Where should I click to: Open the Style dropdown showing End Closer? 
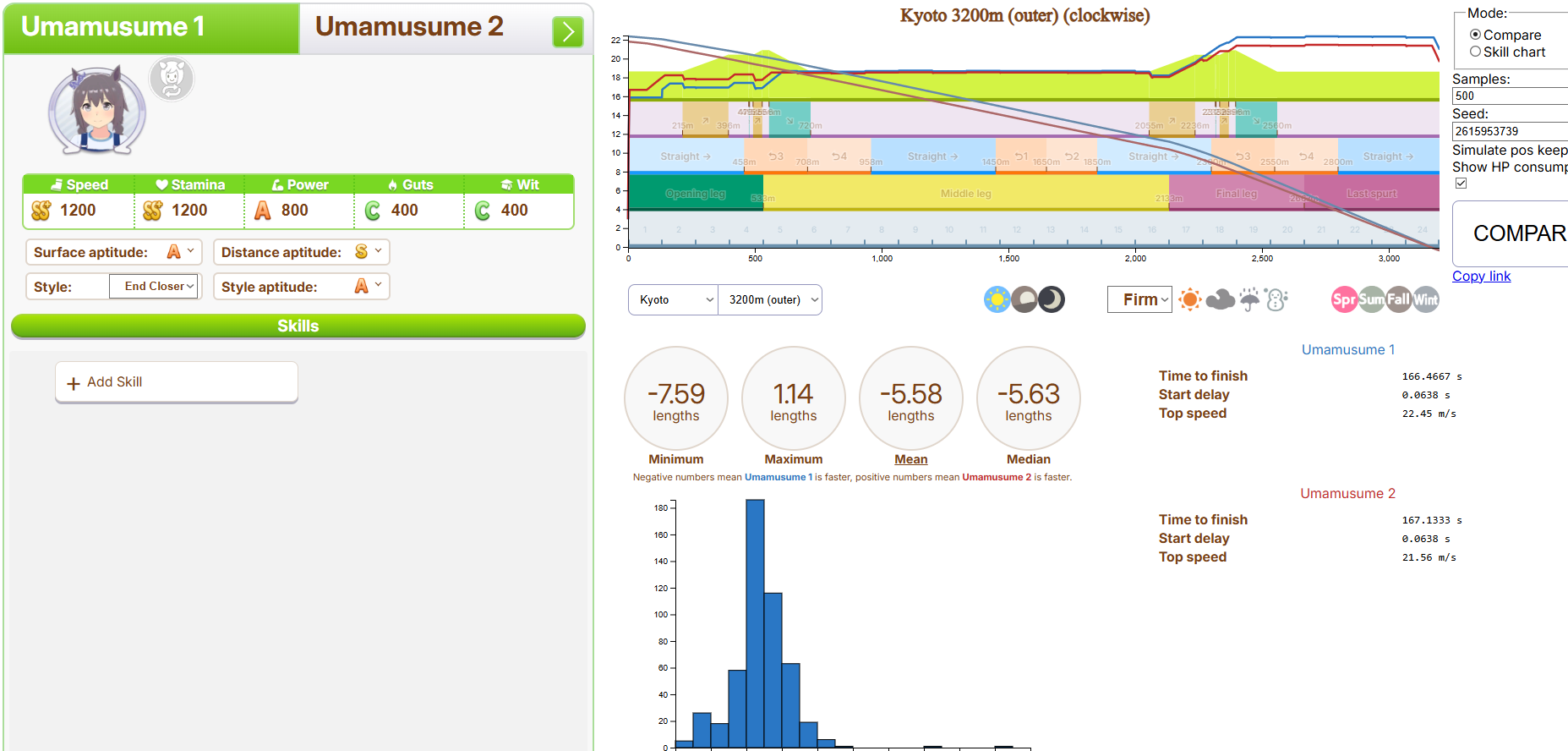[x=154, y=287]
